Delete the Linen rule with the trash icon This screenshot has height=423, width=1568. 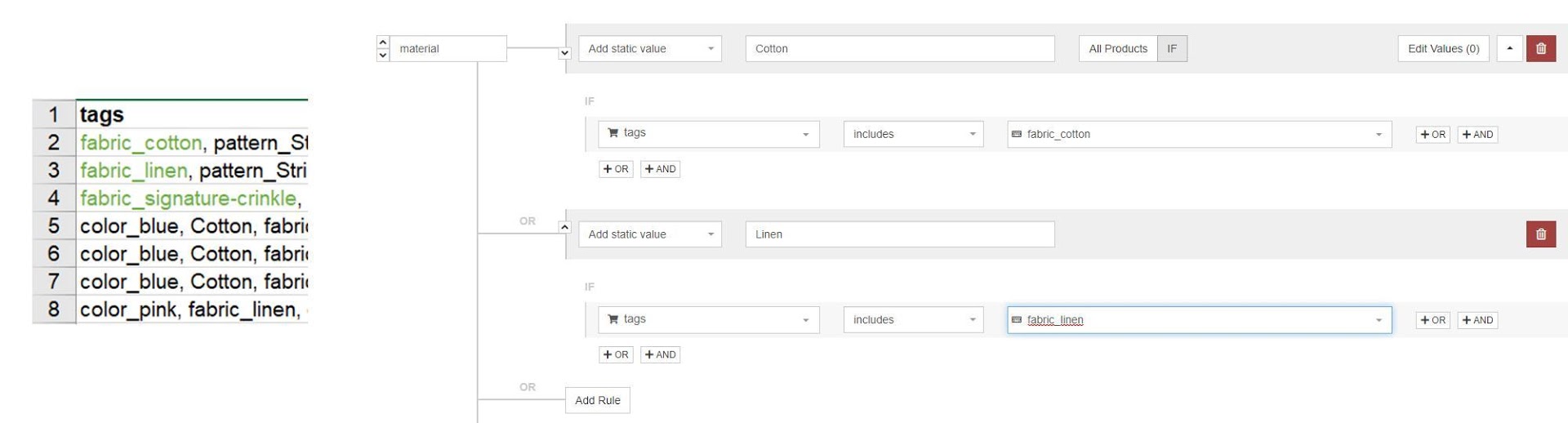[x=1540, y=234]
